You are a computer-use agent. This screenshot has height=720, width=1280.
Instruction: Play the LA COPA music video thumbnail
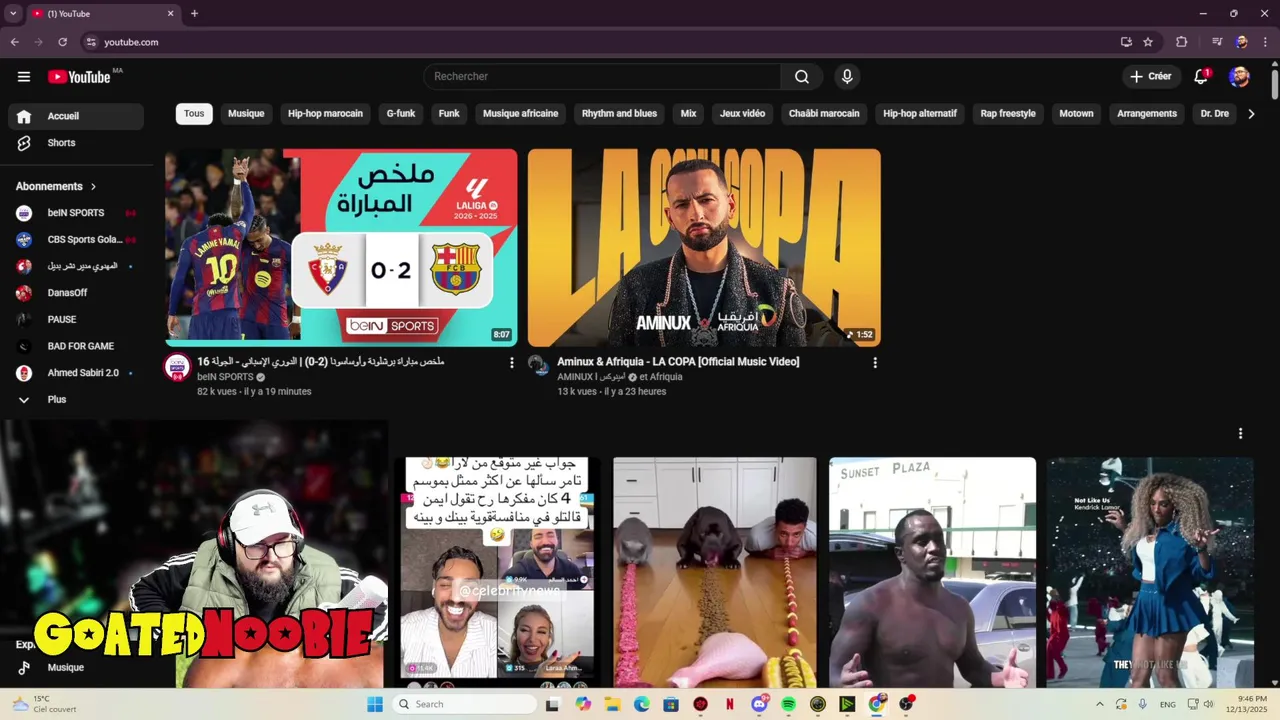(704, 248)
